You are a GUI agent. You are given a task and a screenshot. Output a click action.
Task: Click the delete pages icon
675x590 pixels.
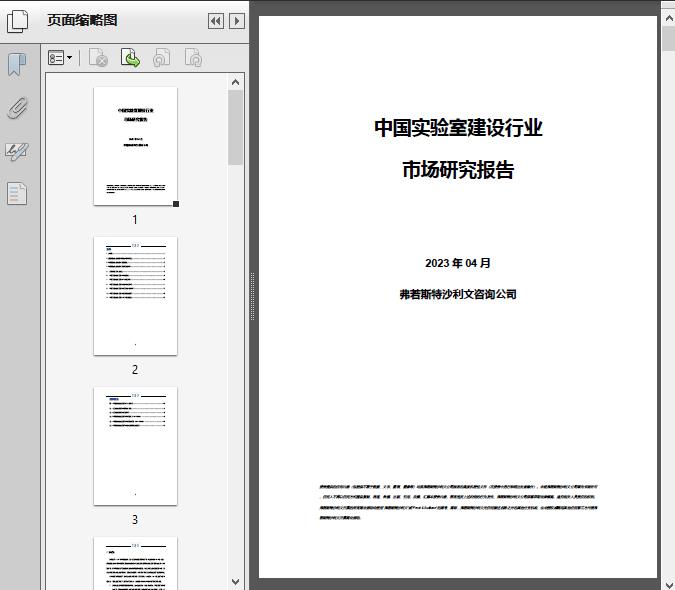(x=98, y=58)
